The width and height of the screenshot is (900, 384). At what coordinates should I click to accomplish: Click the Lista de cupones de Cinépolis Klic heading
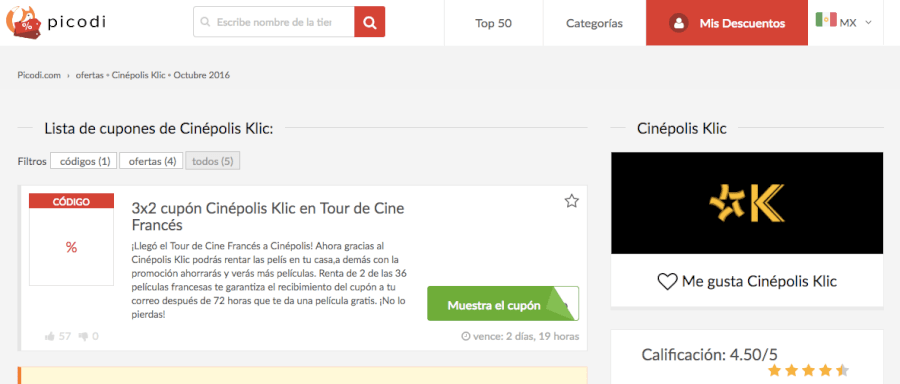point(159,129)
